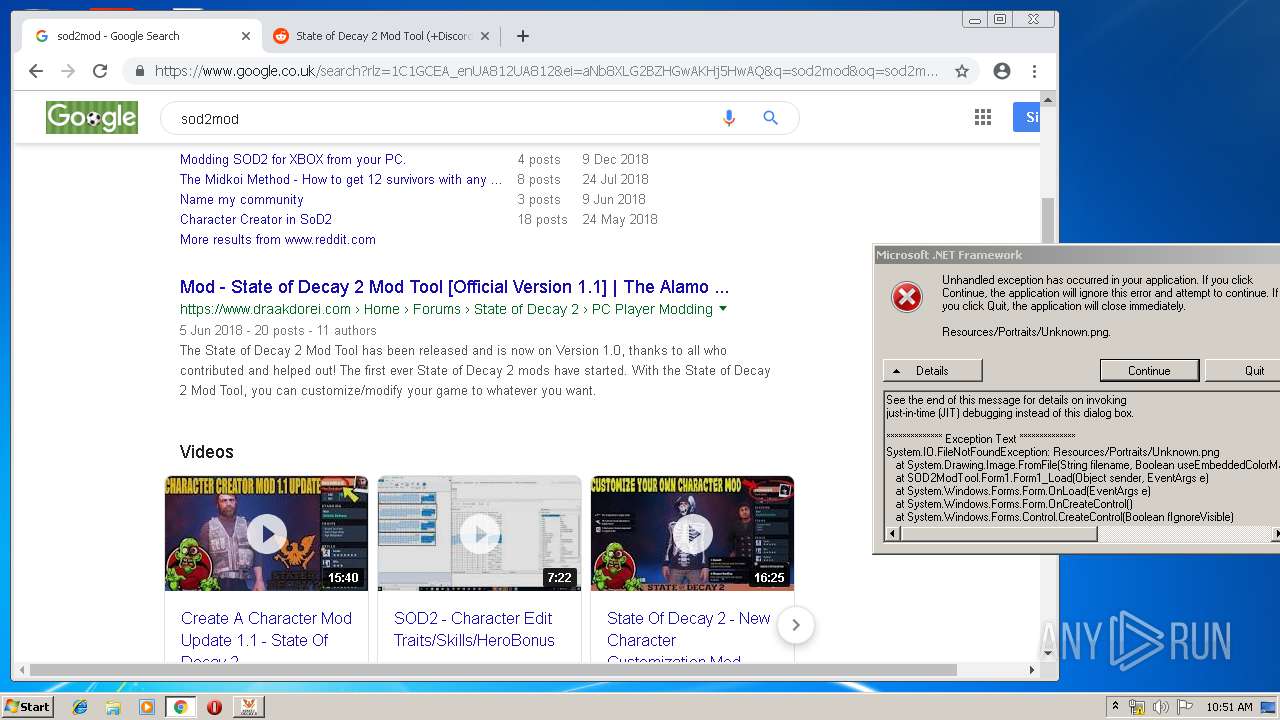Open 'Character Creator in SoD2' link
The image size is (1280, 720).
tap(256, 219)
